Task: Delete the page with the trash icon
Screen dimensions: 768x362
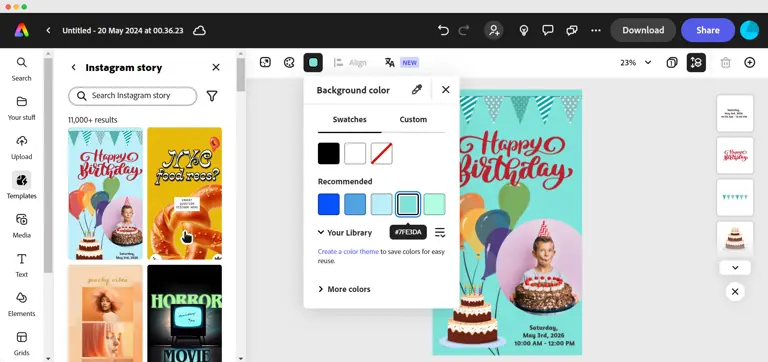Action: 725,62
